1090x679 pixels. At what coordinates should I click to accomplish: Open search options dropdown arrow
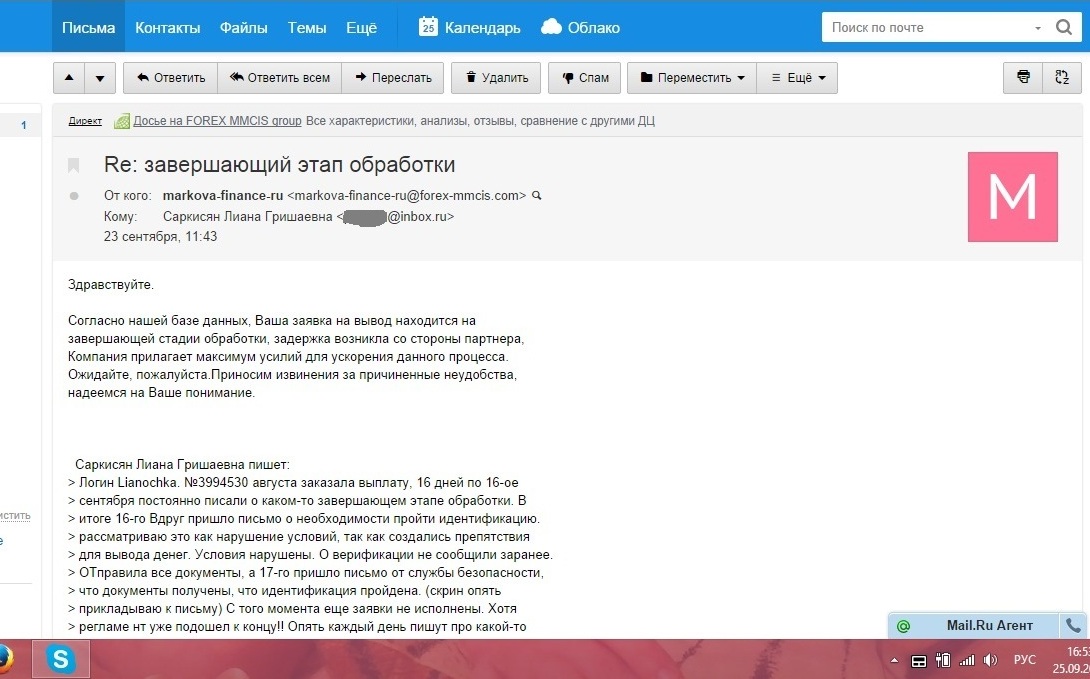coord(1039,28)
